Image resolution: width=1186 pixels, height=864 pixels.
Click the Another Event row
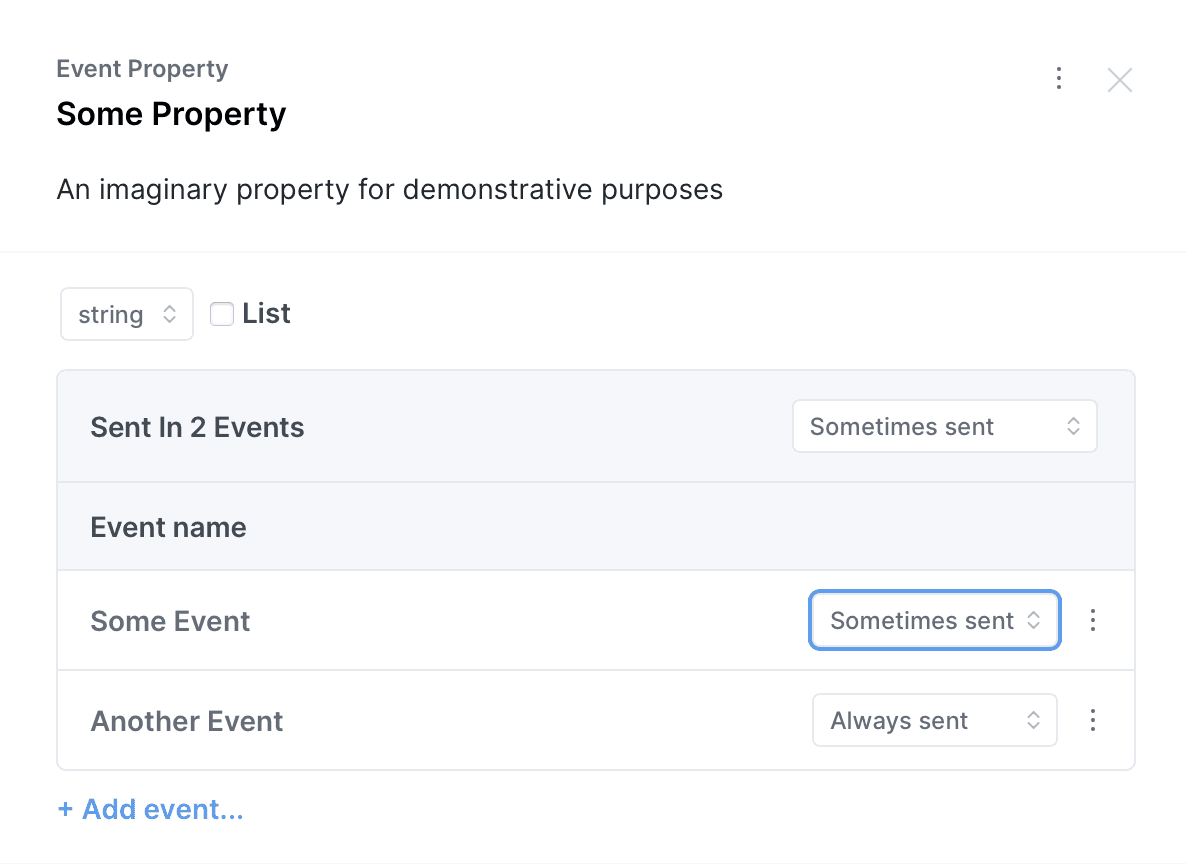click(x=186, y=720)
